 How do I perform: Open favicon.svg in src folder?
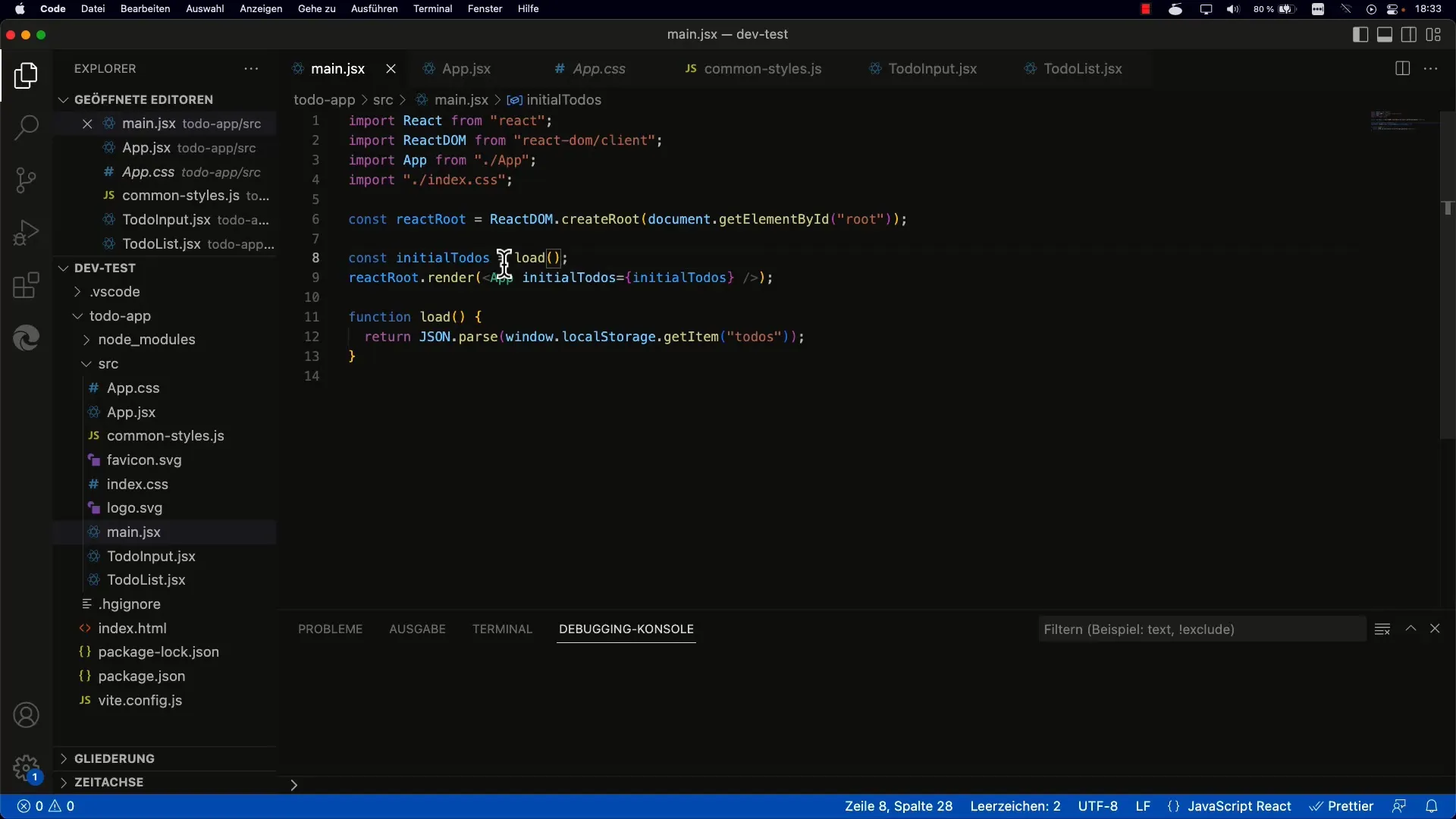[x=144, y=460]
